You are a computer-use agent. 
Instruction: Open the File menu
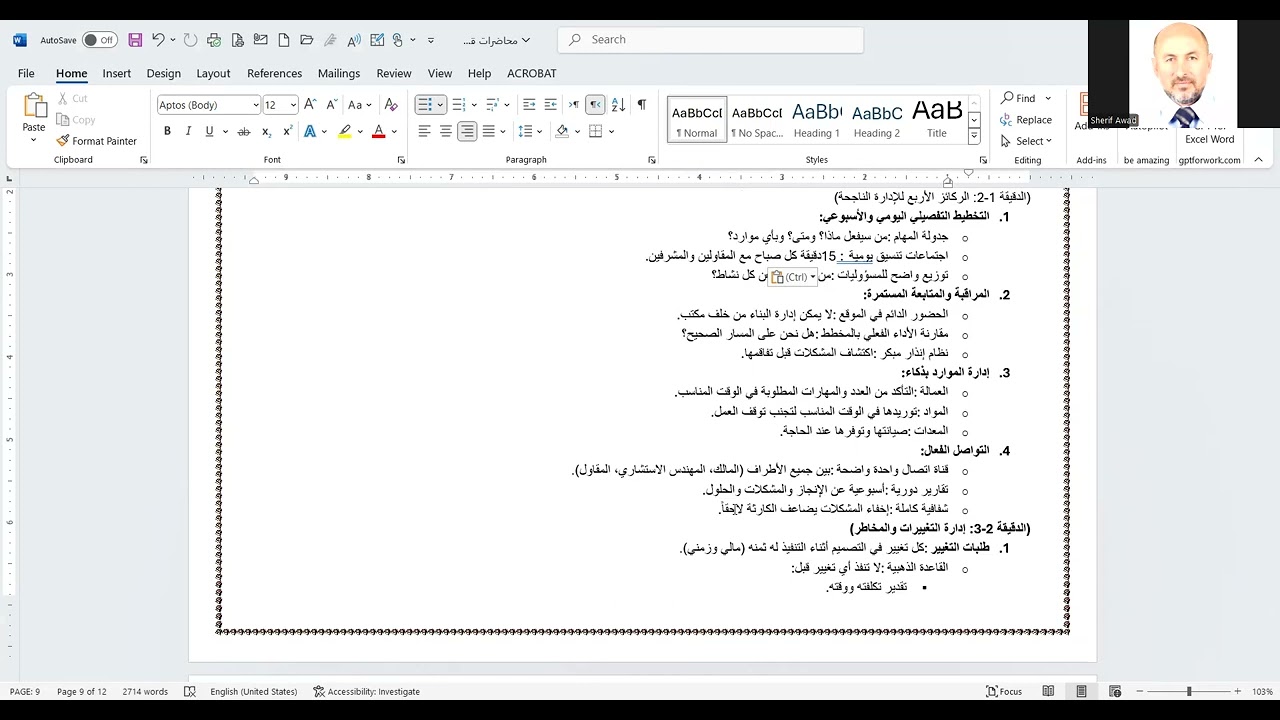coord(26,73)
